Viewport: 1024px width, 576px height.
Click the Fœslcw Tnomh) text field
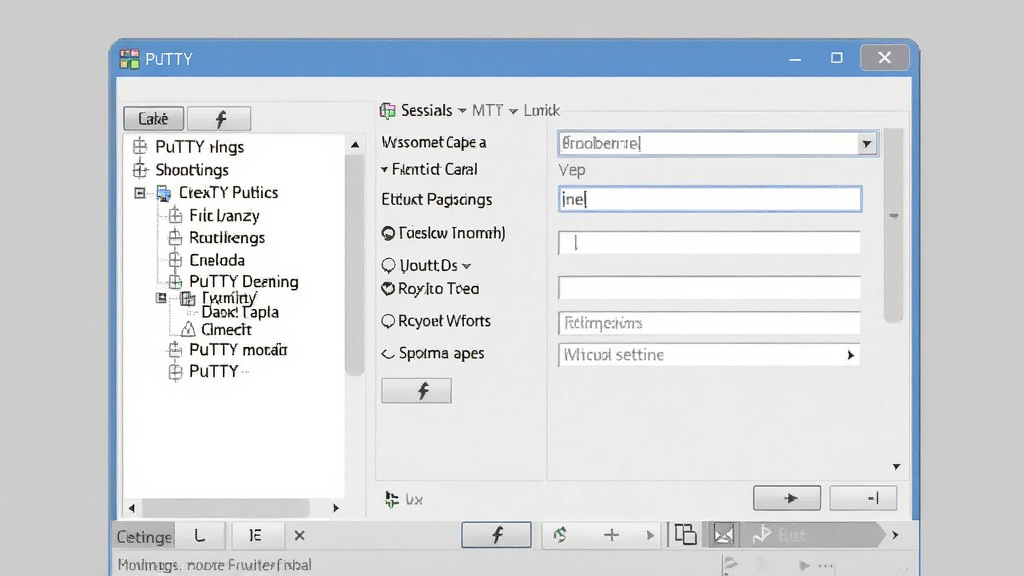[709, 242]
